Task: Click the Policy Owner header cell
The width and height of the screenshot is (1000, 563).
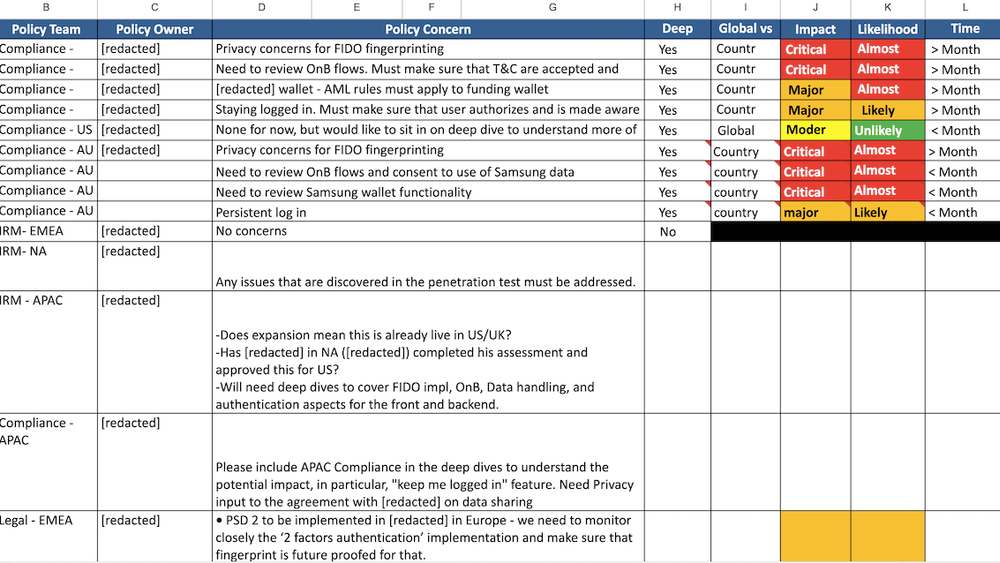Action: (x=154, y=29)
